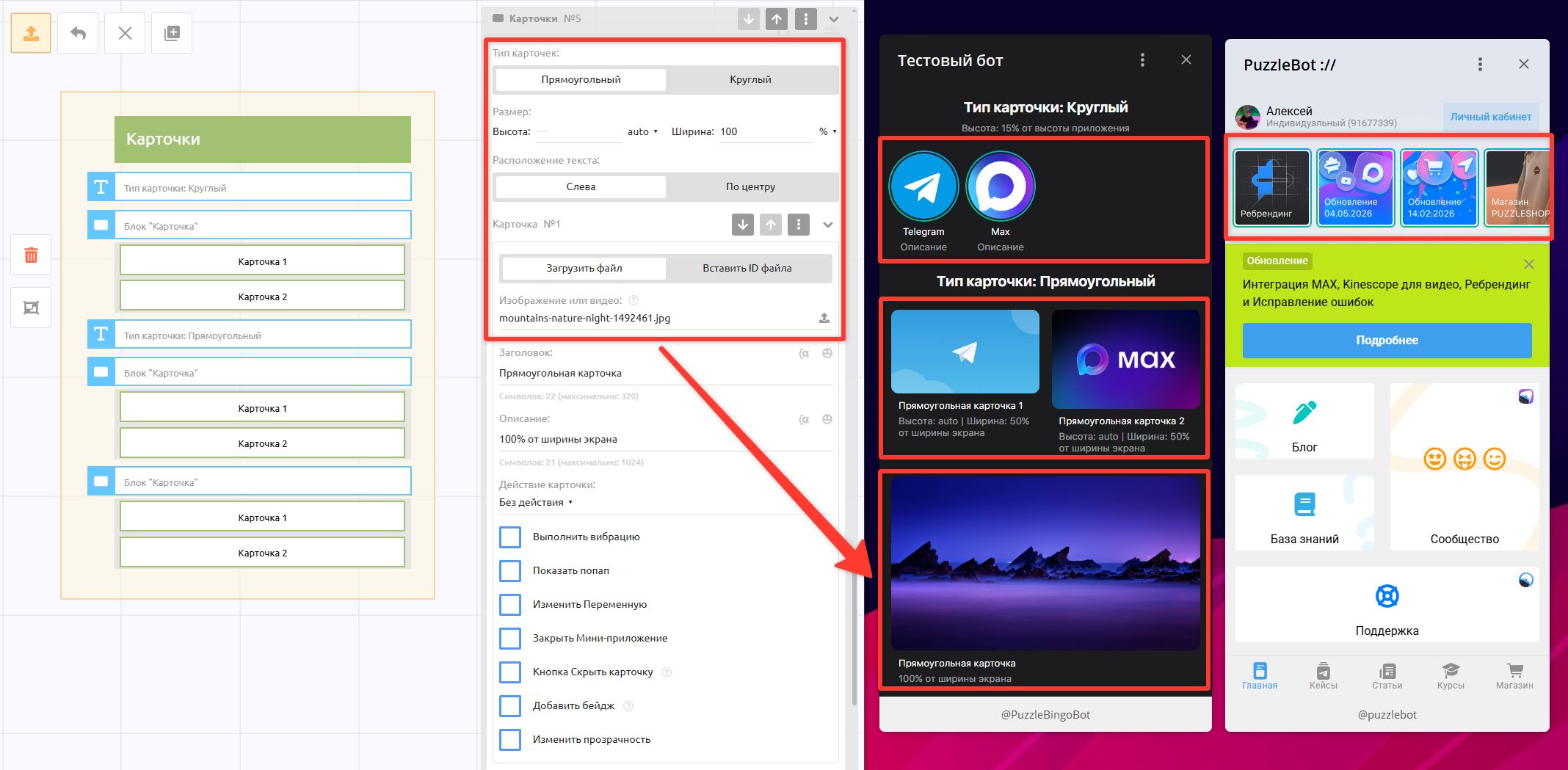
Task: Open the "База знаний" tile
Action: coord(1304,512)
